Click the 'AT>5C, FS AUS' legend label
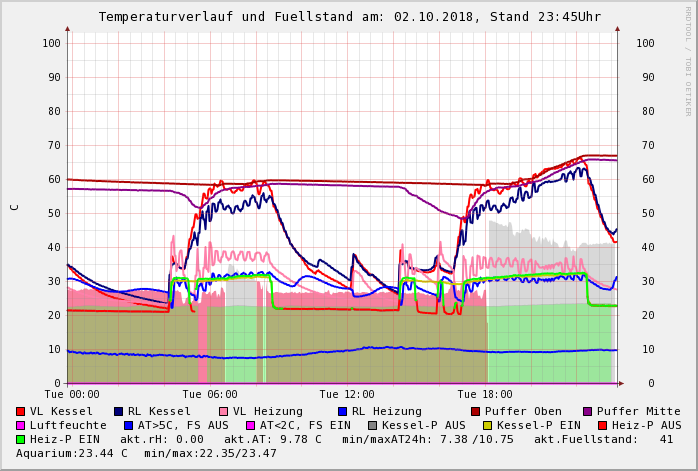The image size is (698, 471). [x=183, y=425]
